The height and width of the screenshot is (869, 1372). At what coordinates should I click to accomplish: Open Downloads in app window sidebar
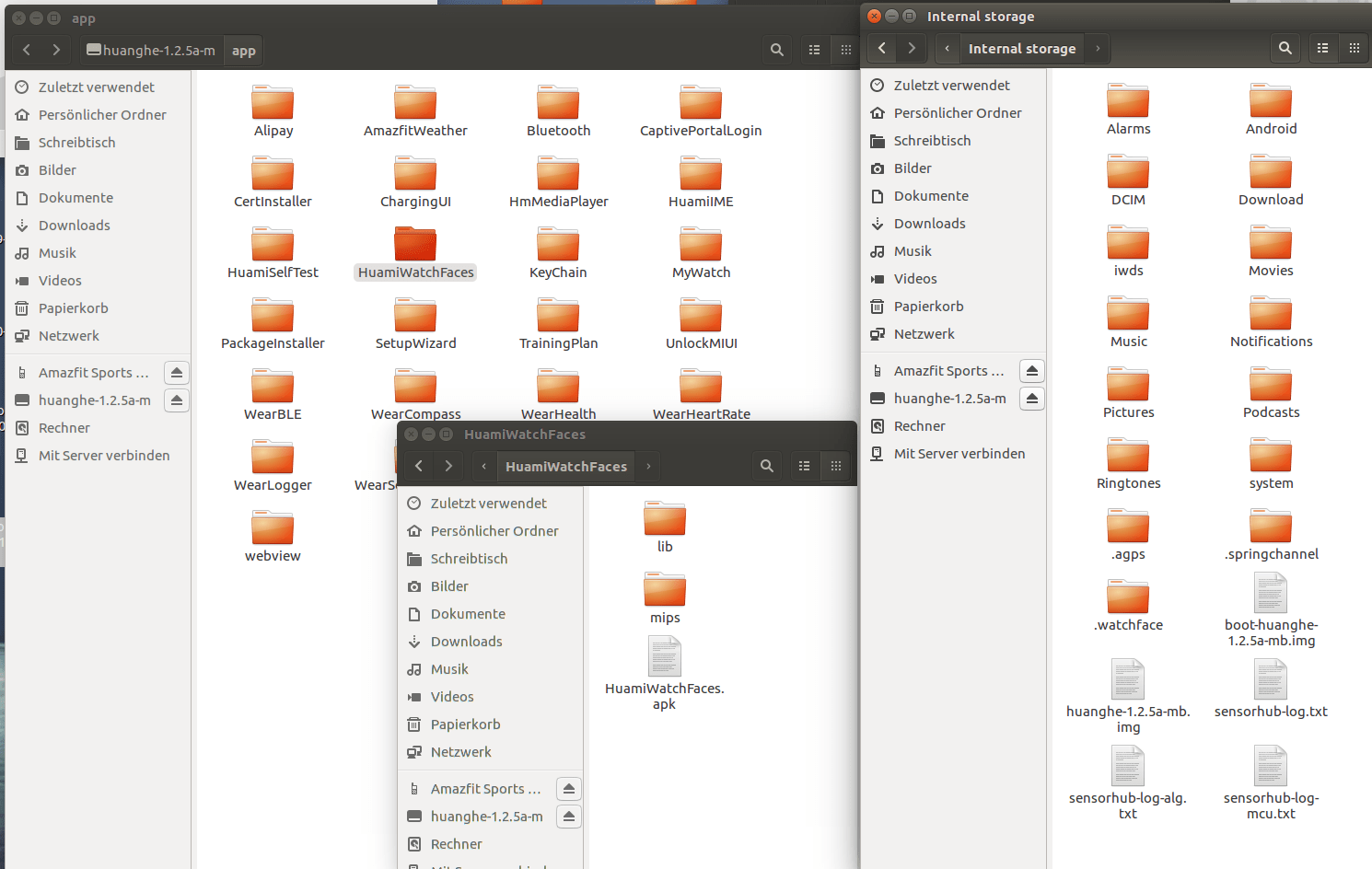pyautogui.click(x=98, y=226)
